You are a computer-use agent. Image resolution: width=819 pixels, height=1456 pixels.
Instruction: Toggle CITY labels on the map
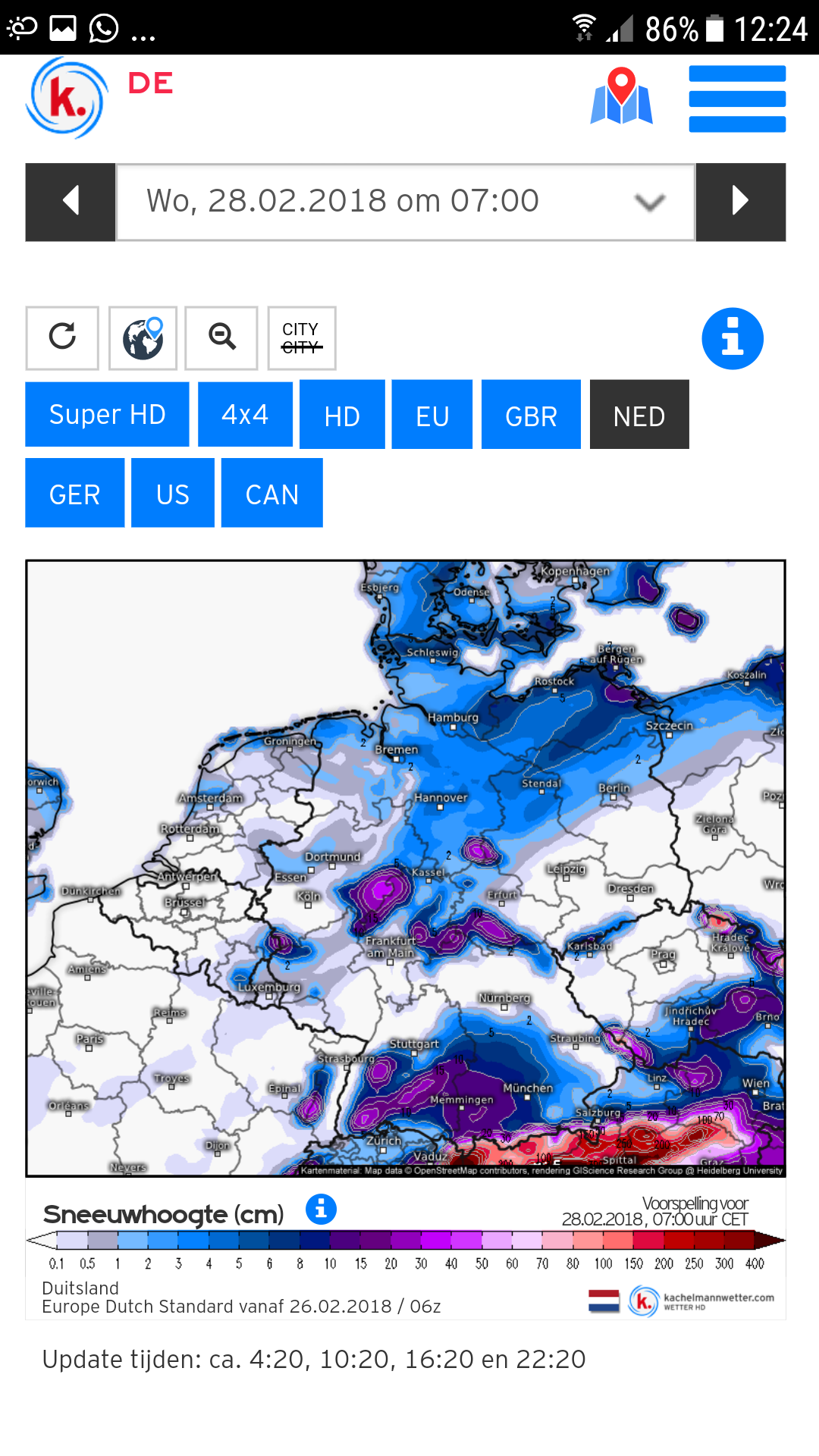click(302, 337)
